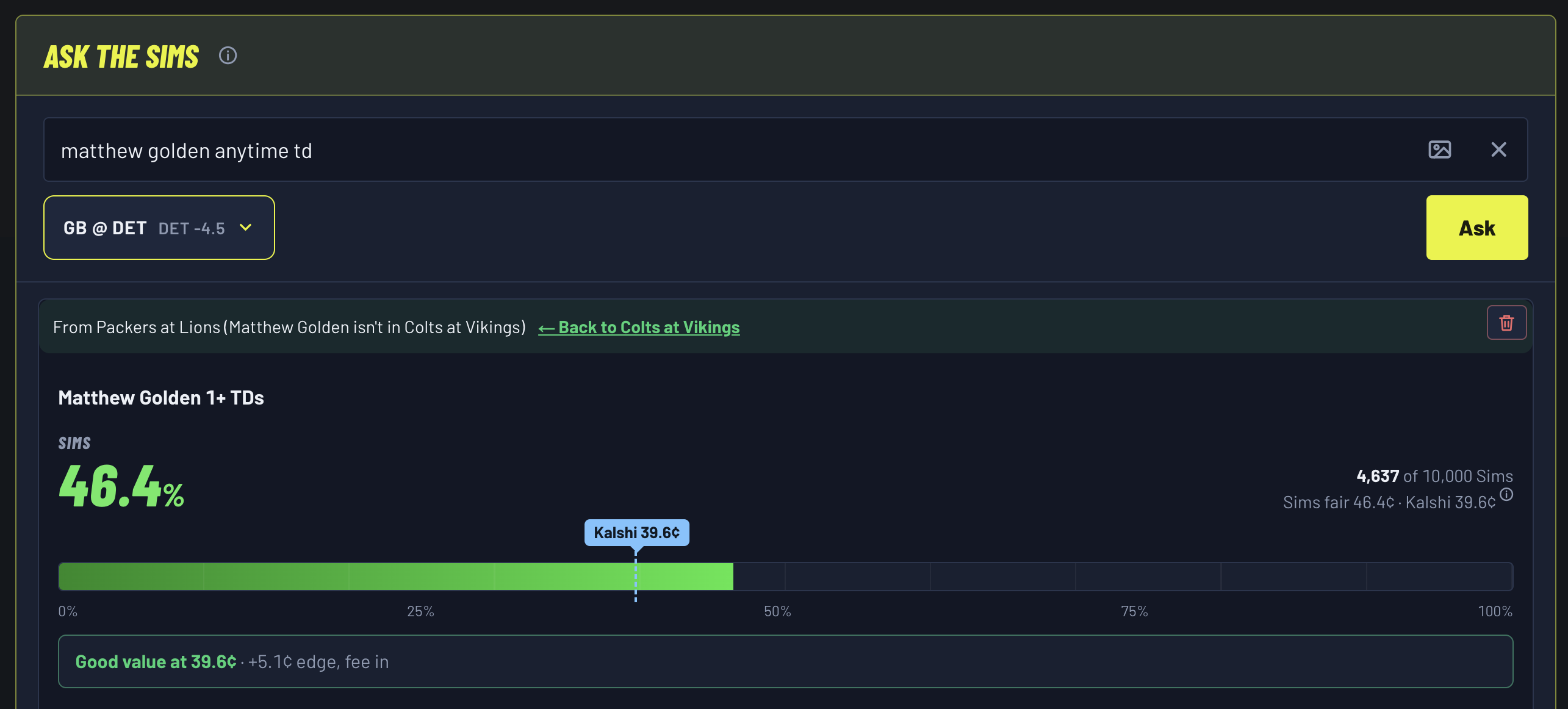Open info icon next to Kalshi 39.6¢

(1506, 494)
